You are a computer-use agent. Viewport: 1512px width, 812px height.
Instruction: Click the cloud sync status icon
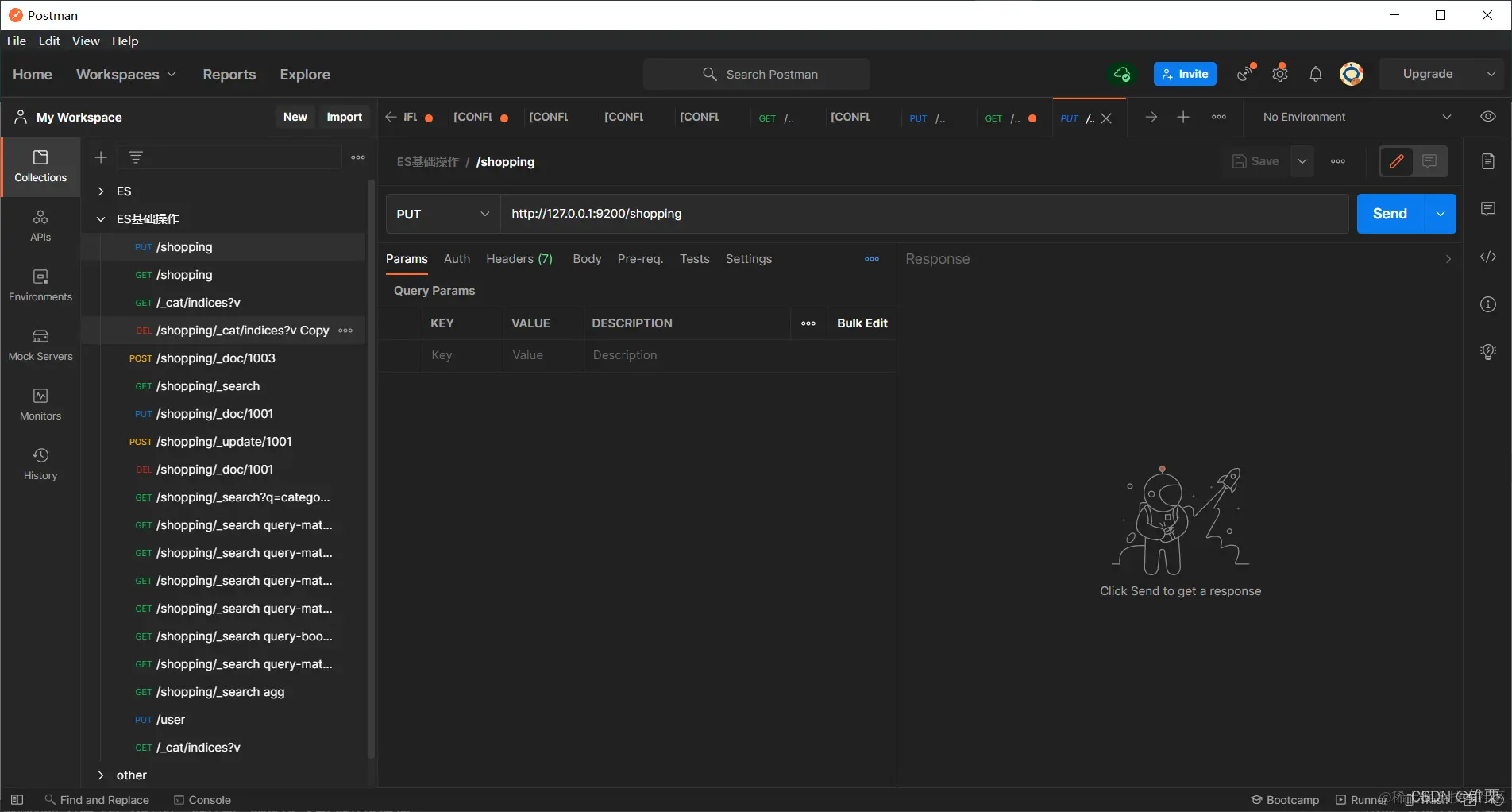click(x=1121, y=74)
